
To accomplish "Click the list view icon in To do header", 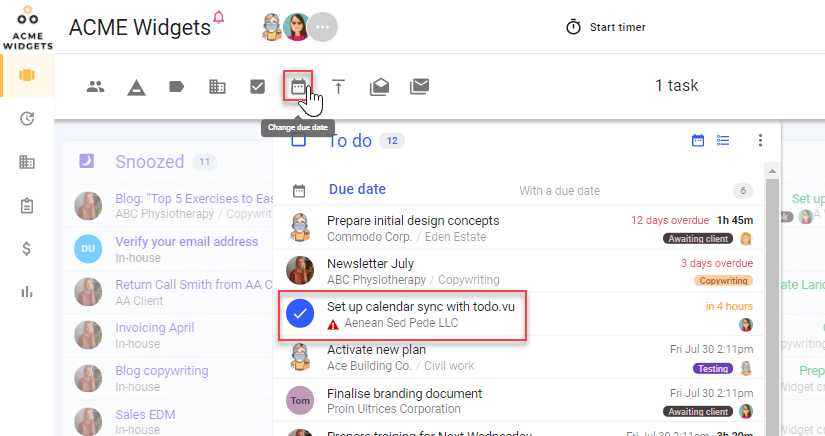I will coord(723,140).
